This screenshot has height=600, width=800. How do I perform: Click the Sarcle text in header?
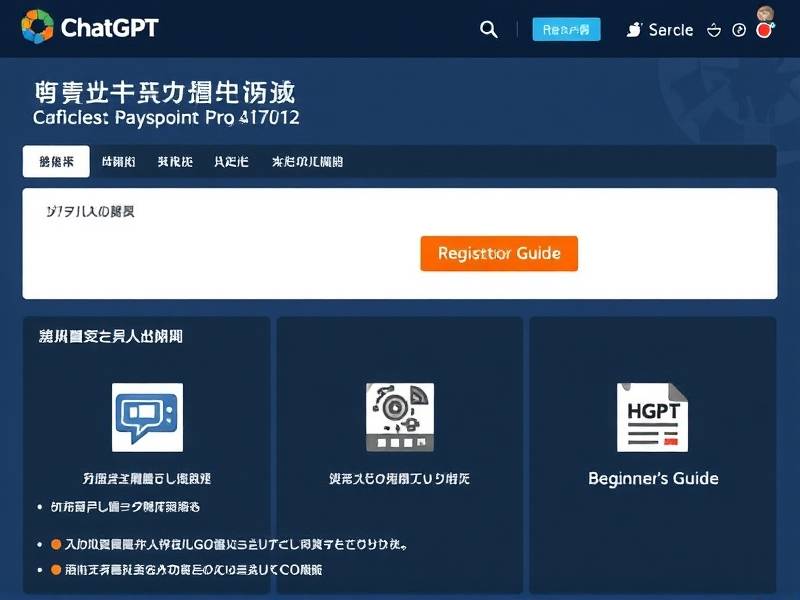pyautogui.click(x=670, y=30)
